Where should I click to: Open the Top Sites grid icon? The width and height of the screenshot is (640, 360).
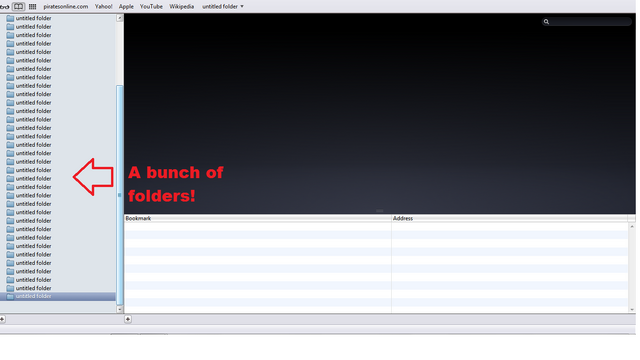[32, 7]
